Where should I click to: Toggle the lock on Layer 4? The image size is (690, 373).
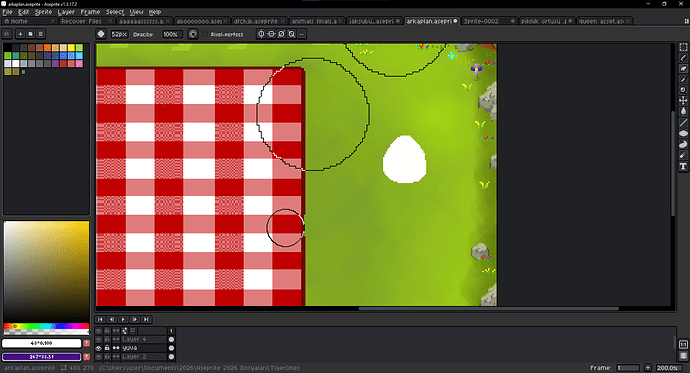(x=107, y=340)
